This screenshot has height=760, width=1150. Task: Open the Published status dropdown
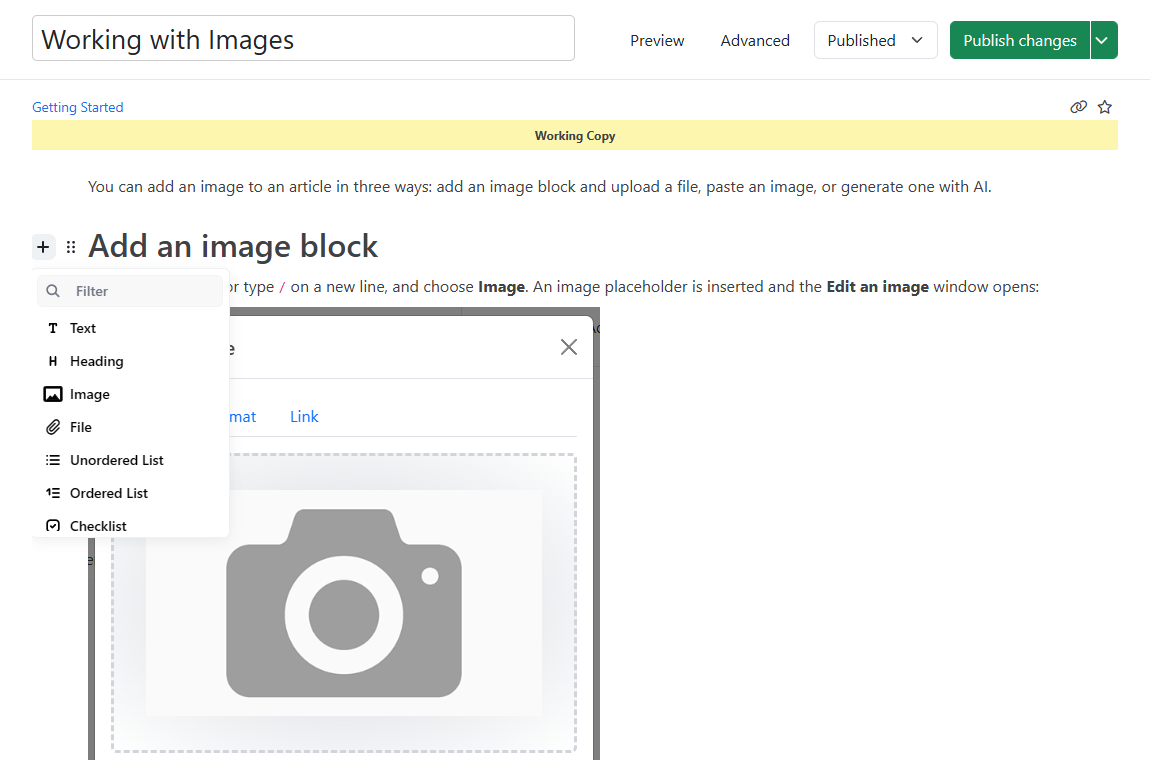(x=875, y=40)
